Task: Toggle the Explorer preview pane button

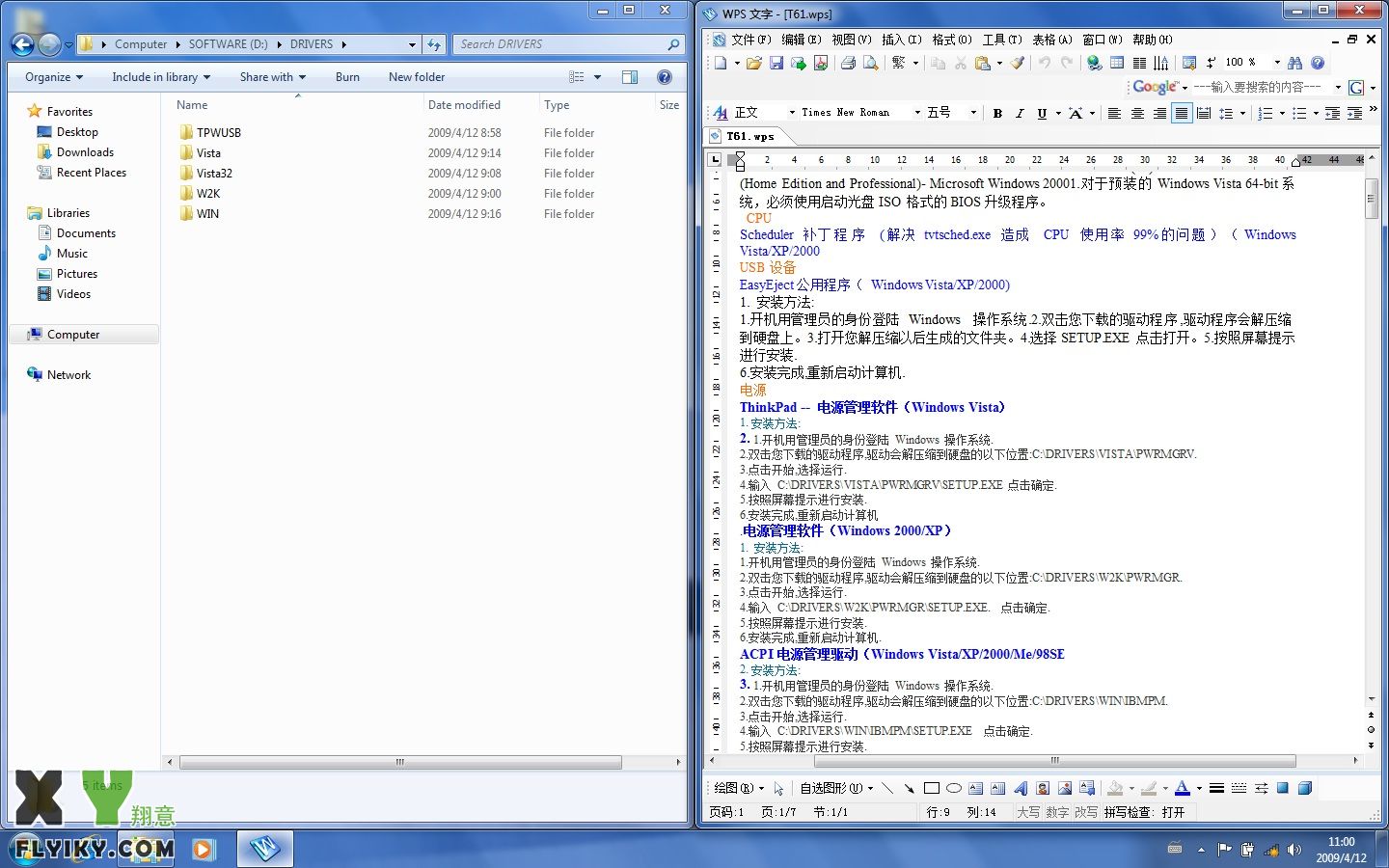Action: pos(630,77)
